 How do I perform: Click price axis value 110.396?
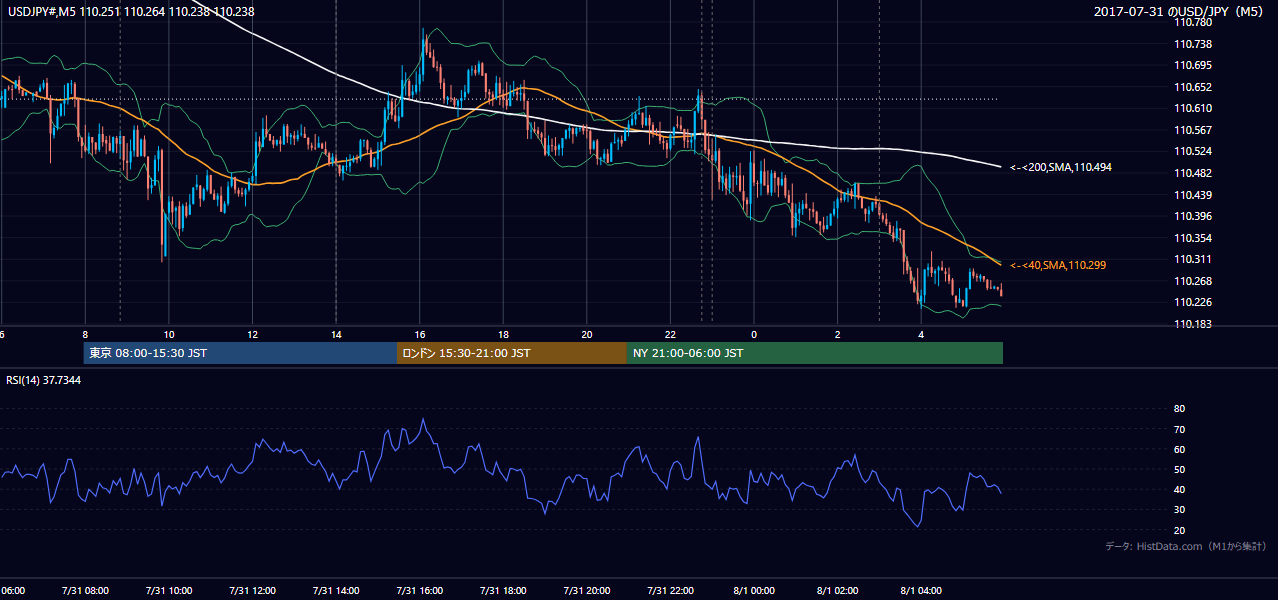click(x=1192, y=216)
